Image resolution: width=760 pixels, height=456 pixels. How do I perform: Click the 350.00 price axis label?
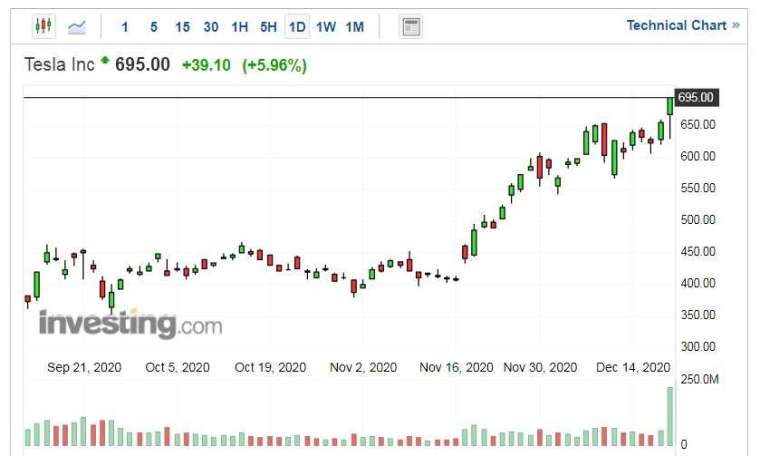(x=697, y=315)
